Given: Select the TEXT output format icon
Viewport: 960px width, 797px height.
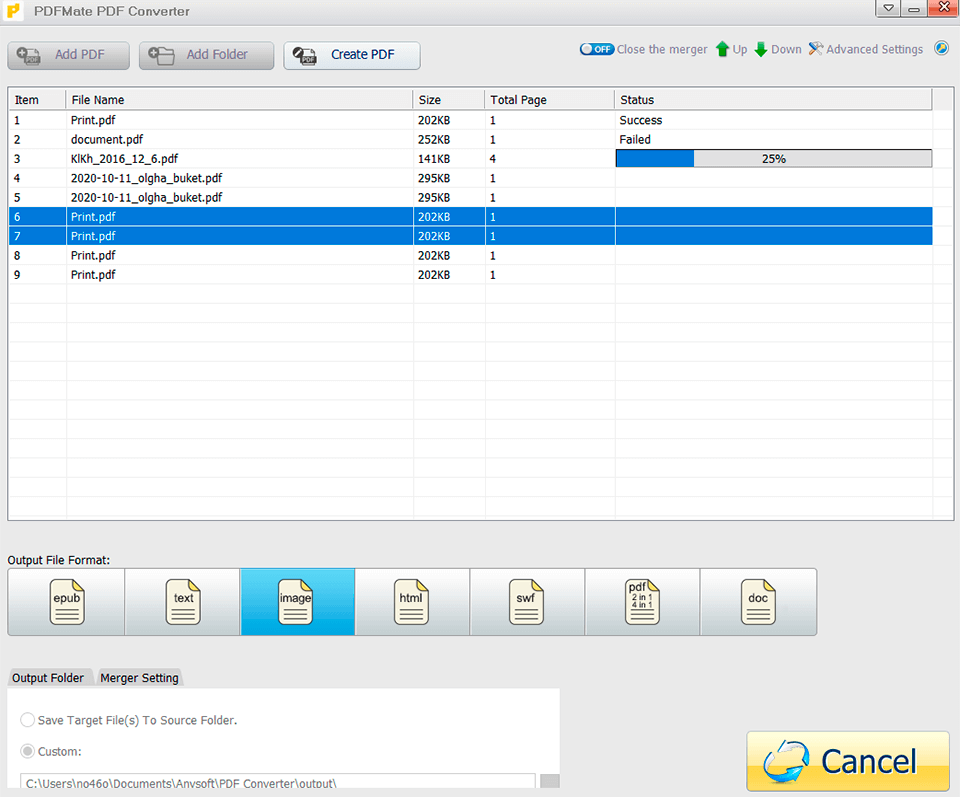Looking at the screenshot, I should tap(182, 602).
